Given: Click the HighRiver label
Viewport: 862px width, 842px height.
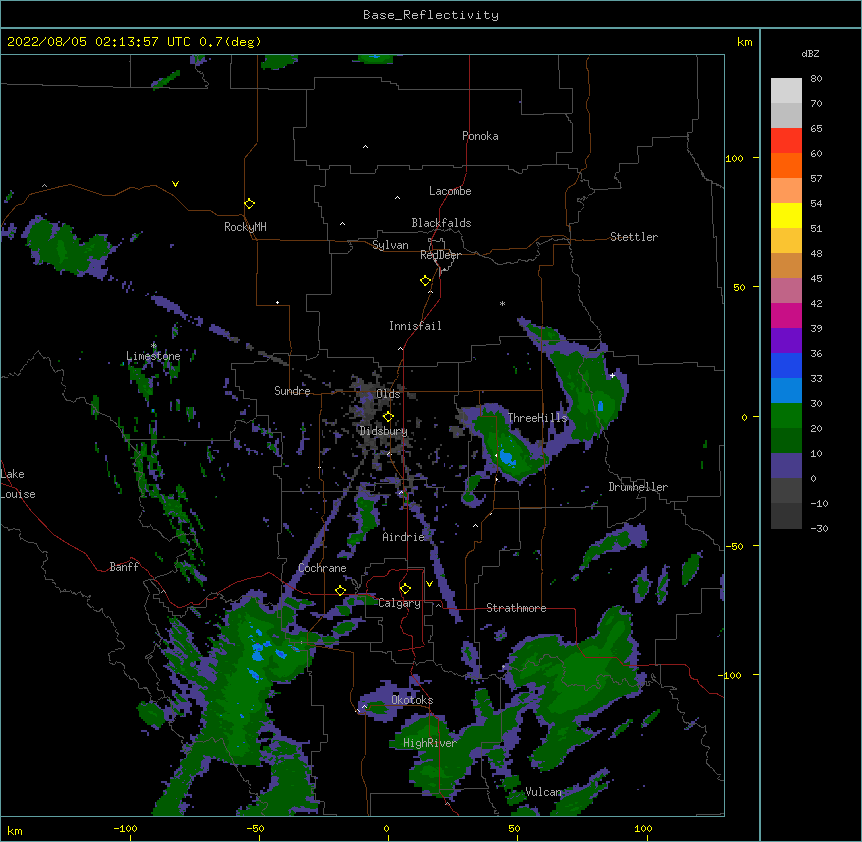Looking at the screenshot, I should [x=429, y=743].
